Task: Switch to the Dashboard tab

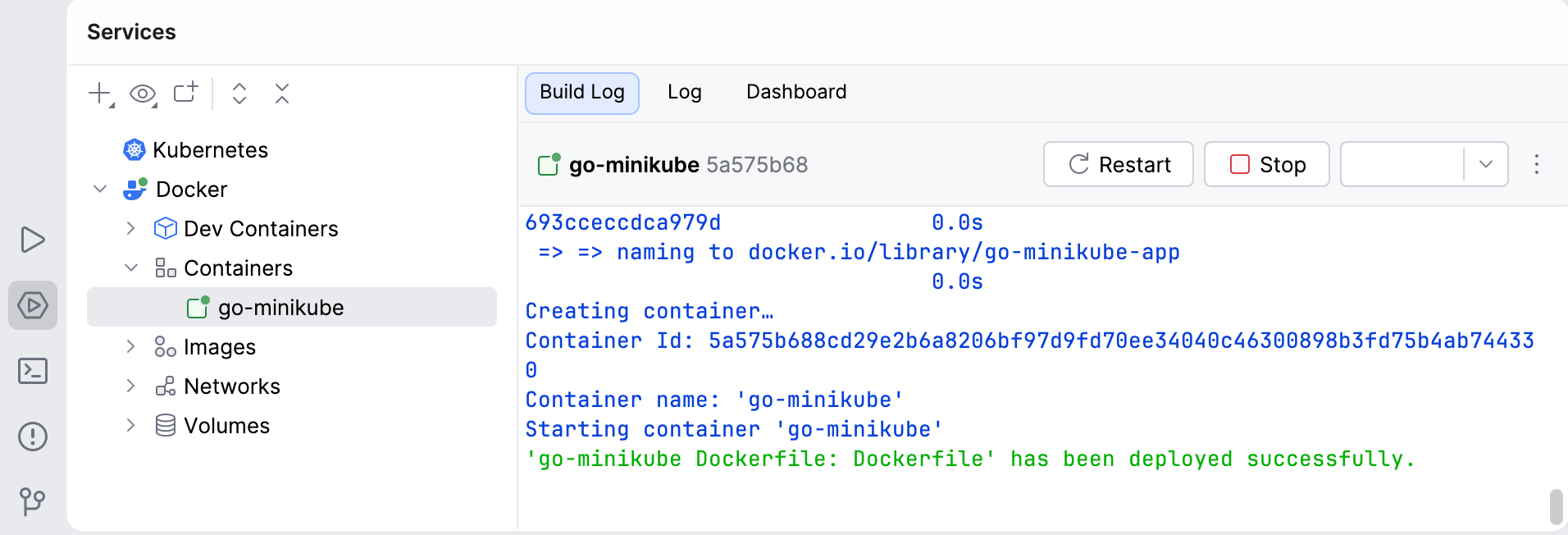Action: (796, 93)
